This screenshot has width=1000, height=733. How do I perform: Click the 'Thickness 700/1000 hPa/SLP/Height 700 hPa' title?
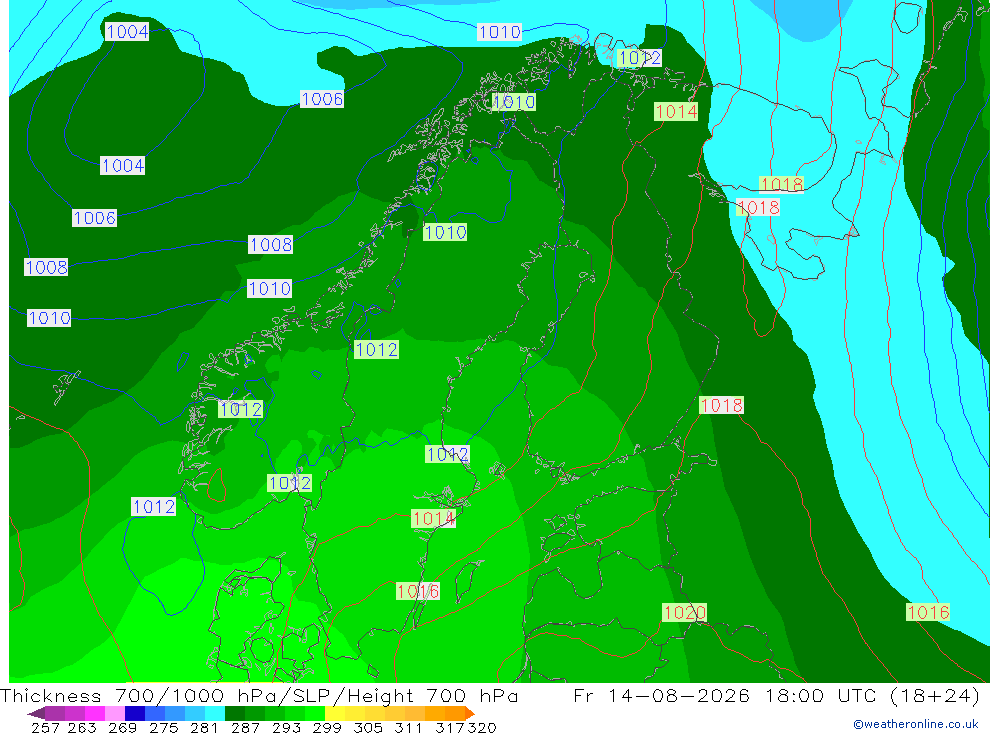coord(259,695)
